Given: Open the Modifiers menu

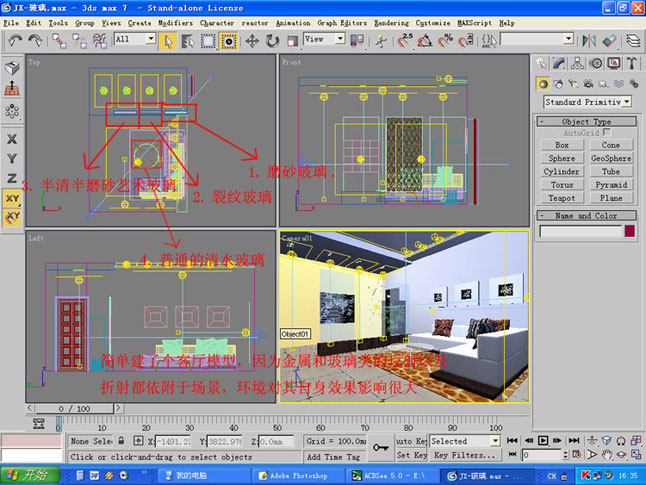Looking at the screenshot, I should [x=176, y=23].
